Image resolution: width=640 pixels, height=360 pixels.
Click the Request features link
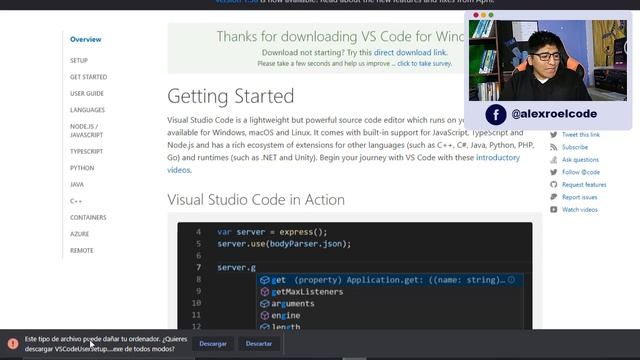point(584,184)
